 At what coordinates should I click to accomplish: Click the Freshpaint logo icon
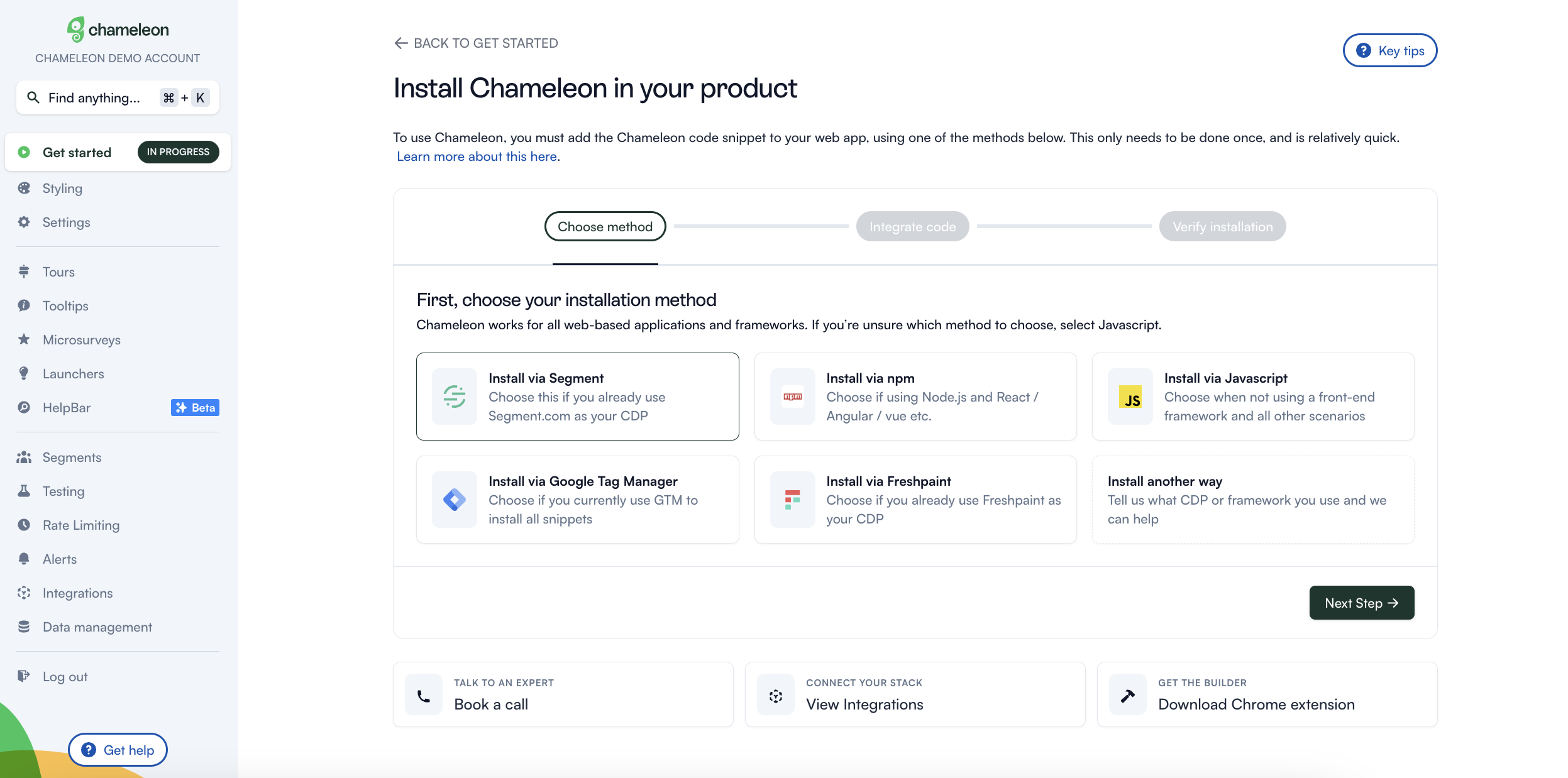pos(792,500)
